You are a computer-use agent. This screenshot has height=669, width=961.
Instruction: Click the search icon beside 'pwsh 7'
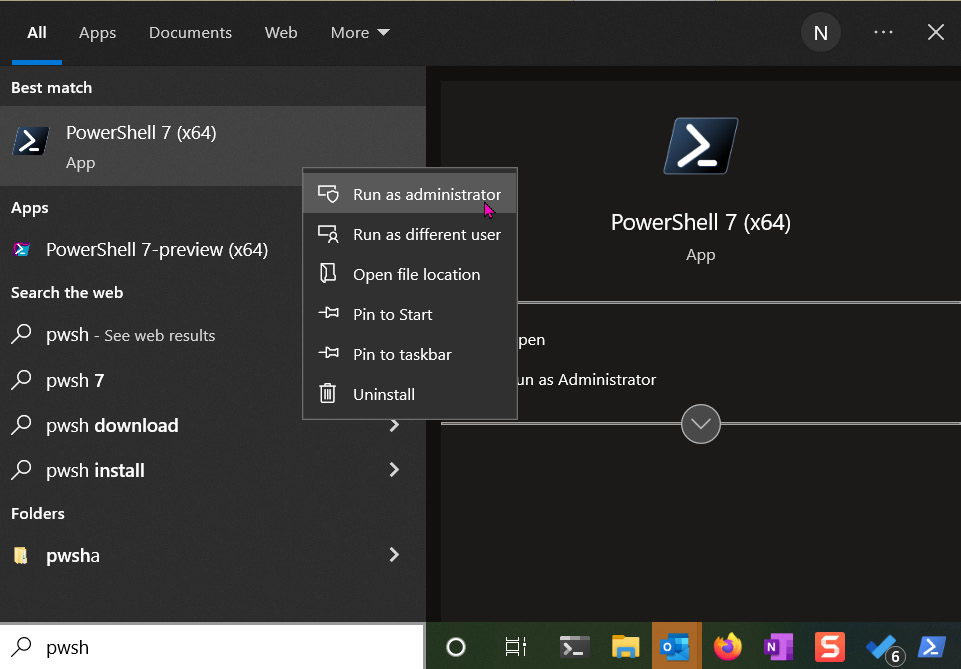click(21, 380)
